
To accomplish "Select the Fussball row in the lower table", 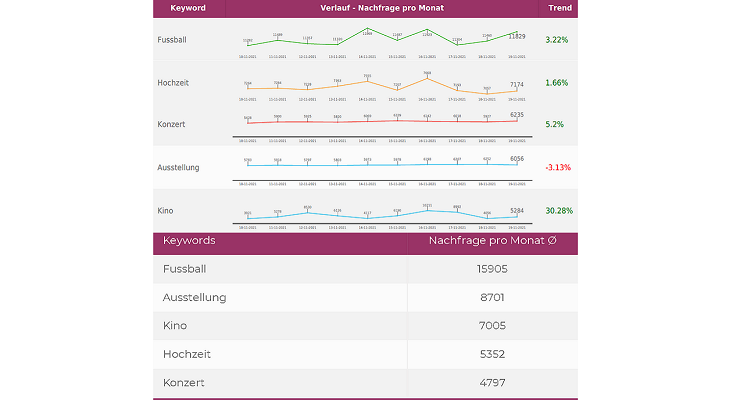I will click(x=365, y=269).
